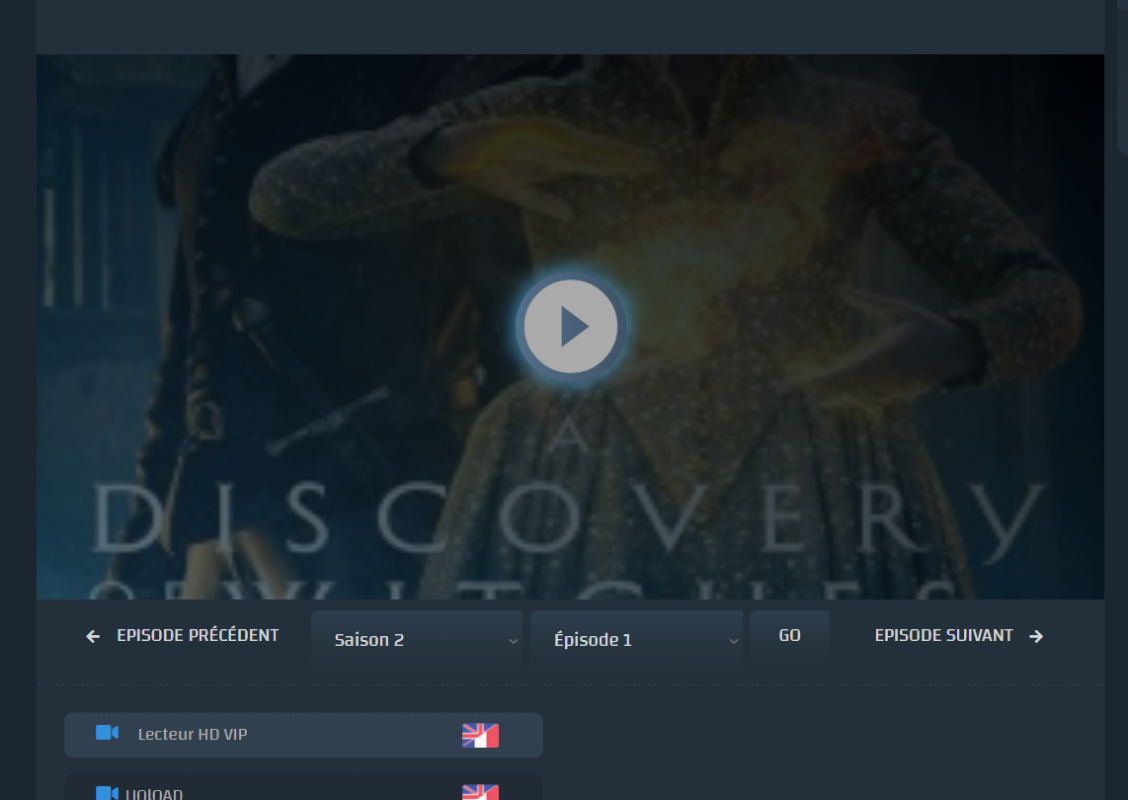Click the right arrow icon after Episode suivant
Viewport: 1128px width, 800px height.
(x=1036, y=636)
